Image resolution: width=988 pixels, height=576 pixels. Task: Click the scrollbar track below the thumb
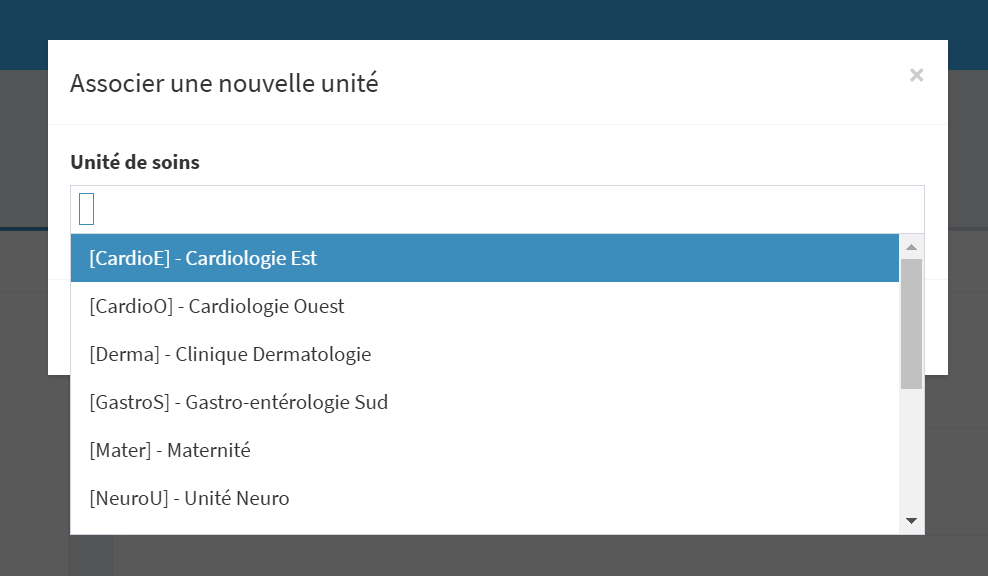pos(911,449)
